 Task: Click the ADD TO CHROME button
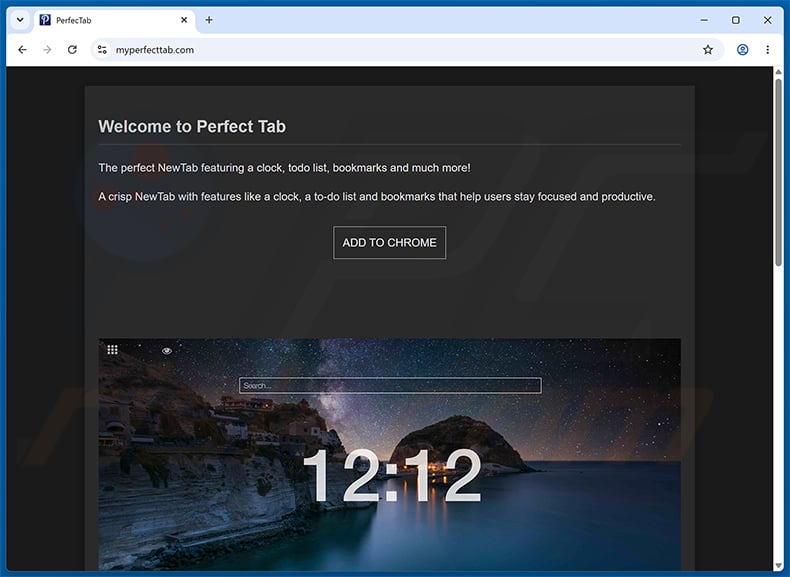389,242
